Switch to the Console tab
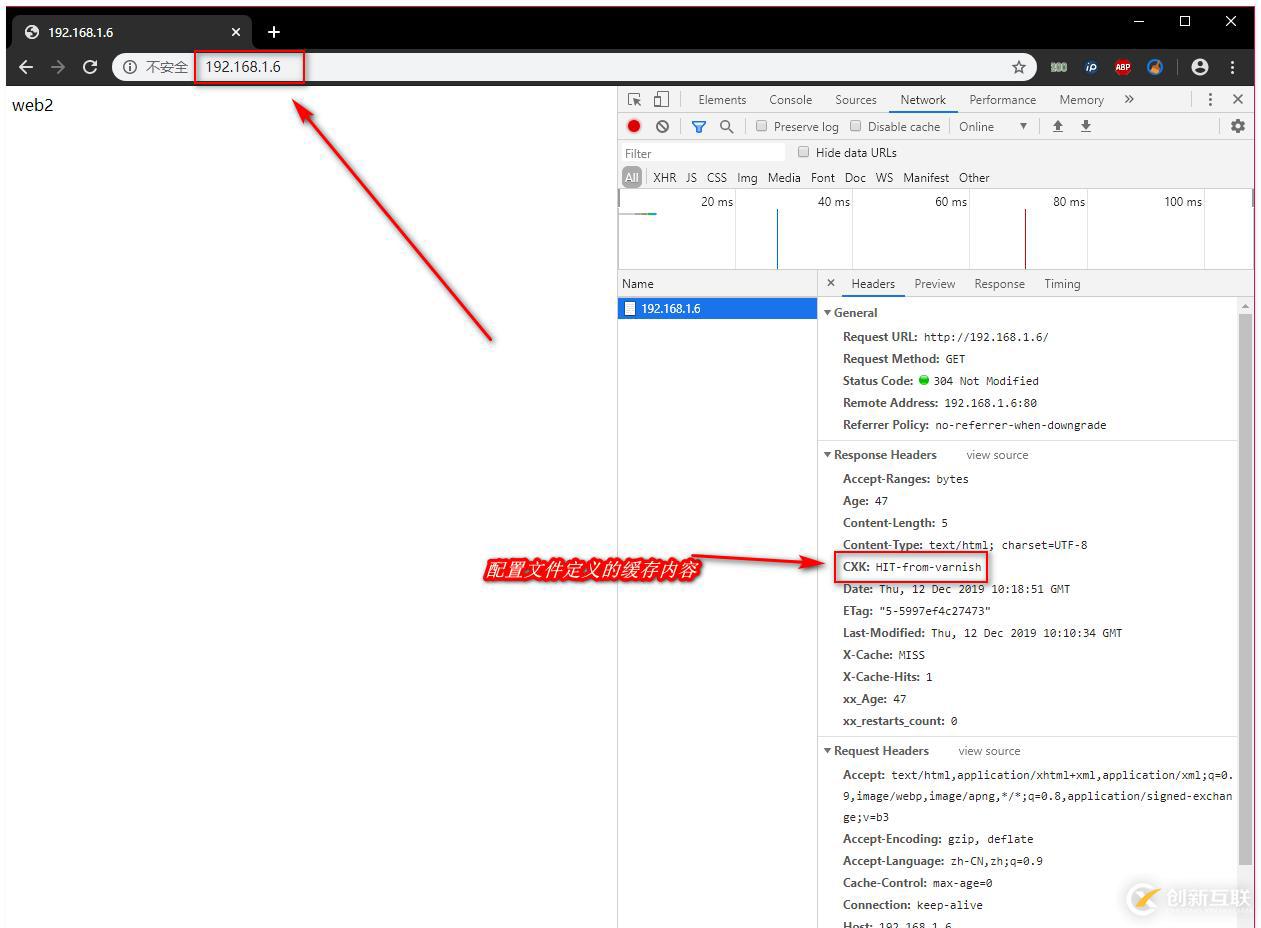The image size is (1261, 928). (x=790, y=99)
